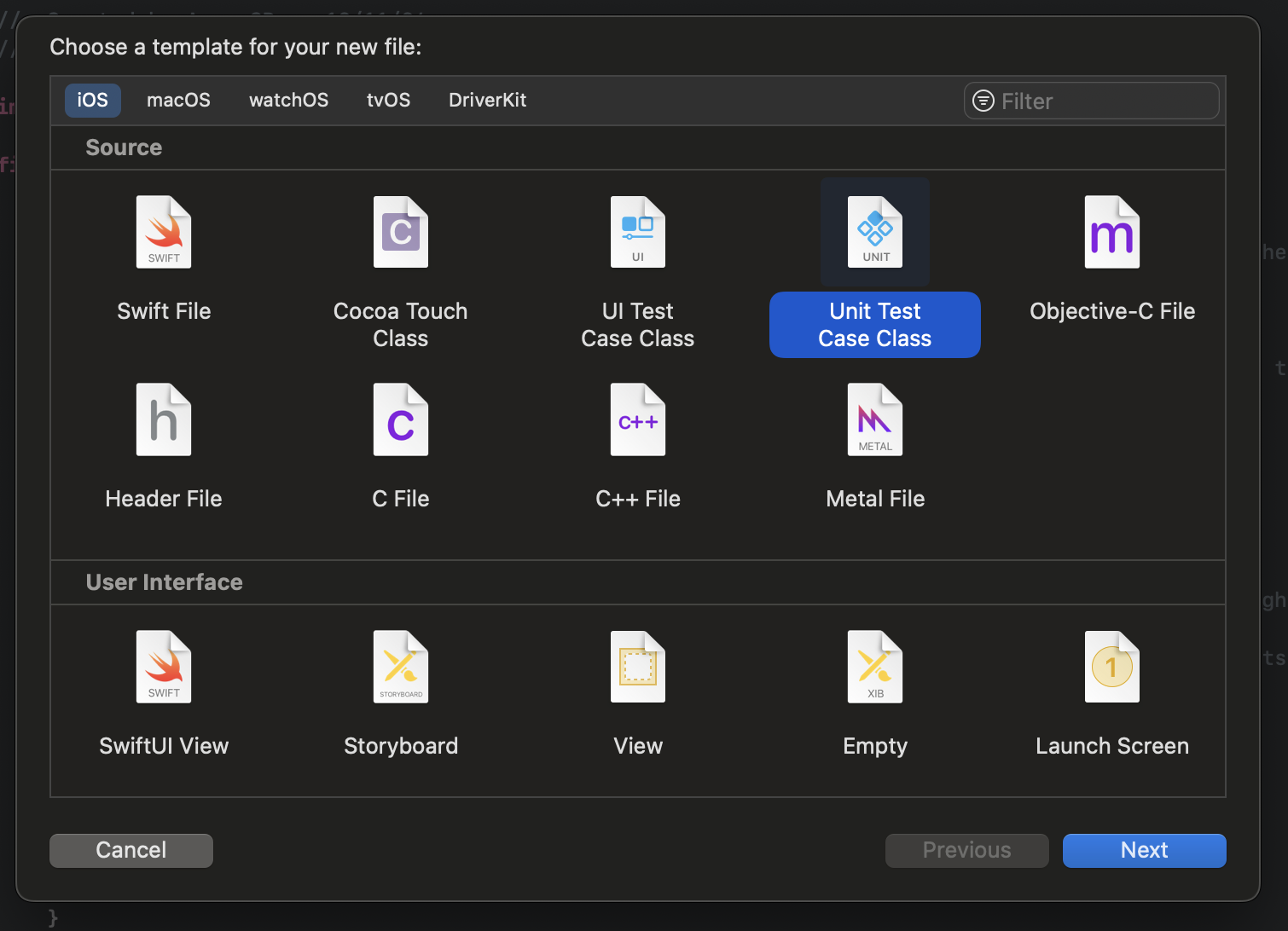Click the Previous button
The image size is (1288, 931).
tap(967, 850)
